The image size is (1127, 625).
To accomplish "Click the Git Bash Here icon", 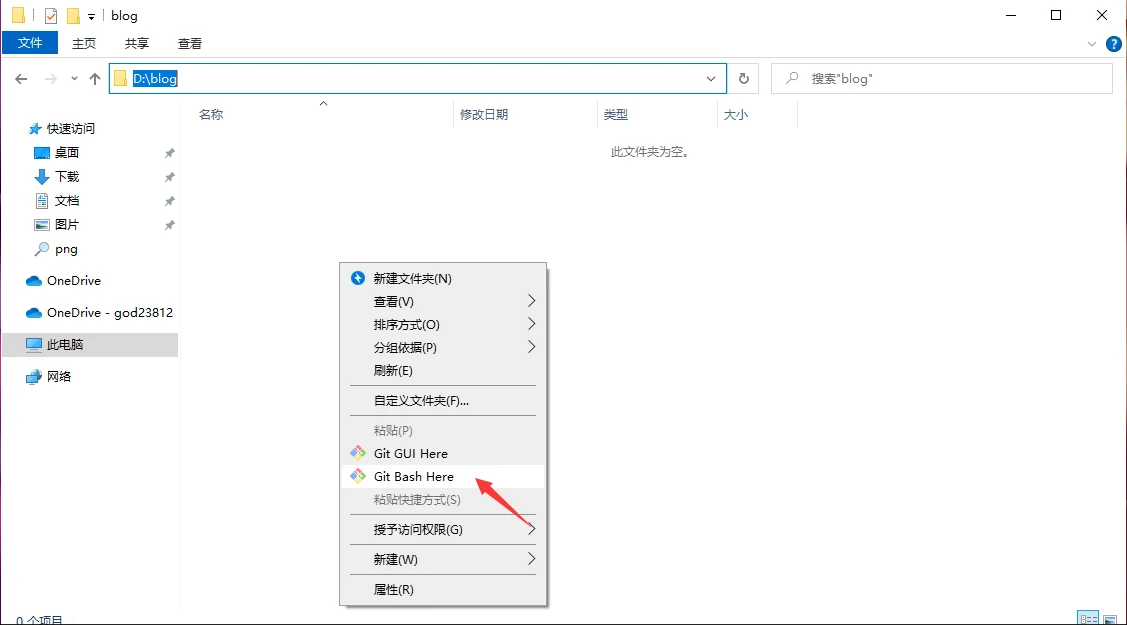I will 358,477.
